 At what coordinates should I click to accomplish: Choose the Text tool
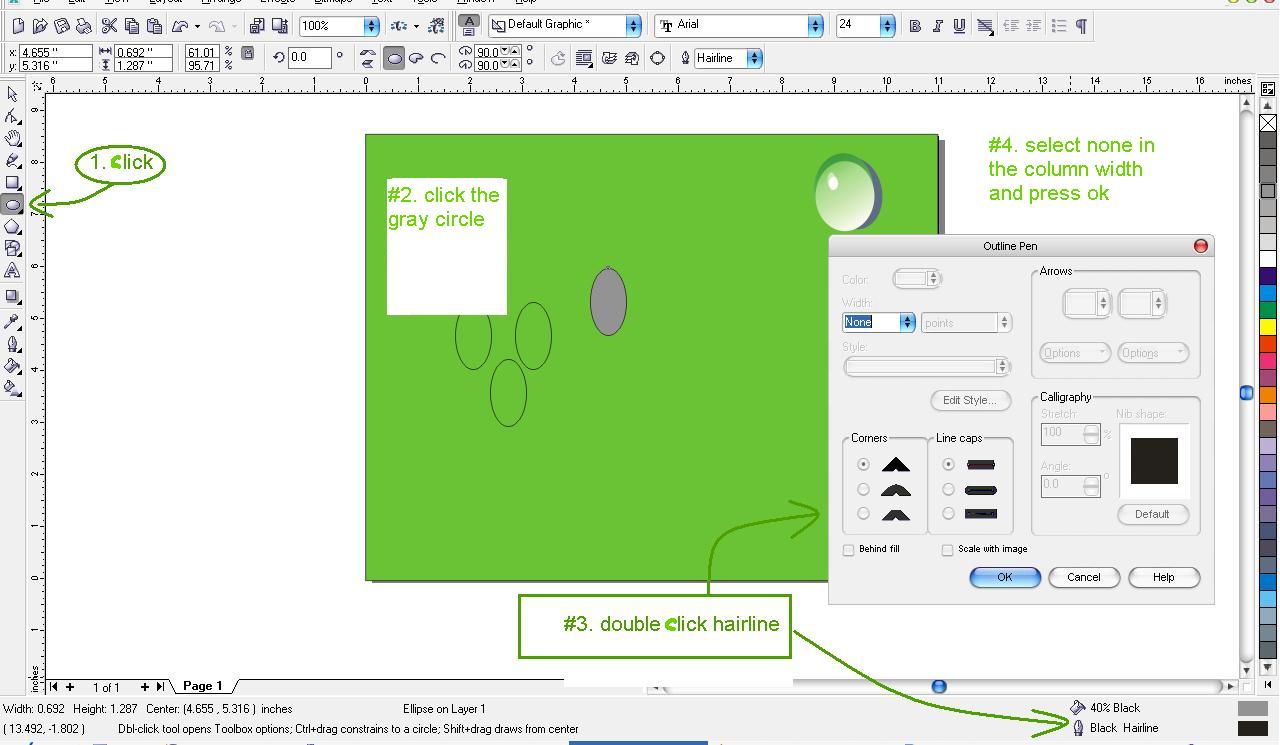[12, 271]
